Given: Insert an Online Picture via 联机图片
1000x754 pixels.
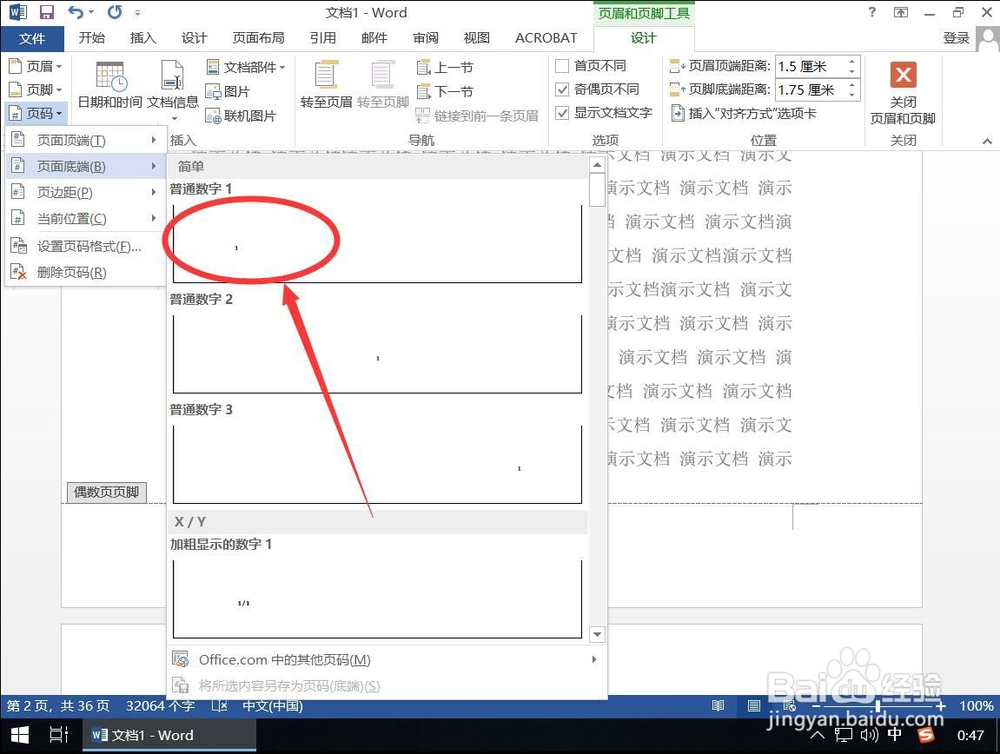Looking at the screenshot, I should (240, 115).
